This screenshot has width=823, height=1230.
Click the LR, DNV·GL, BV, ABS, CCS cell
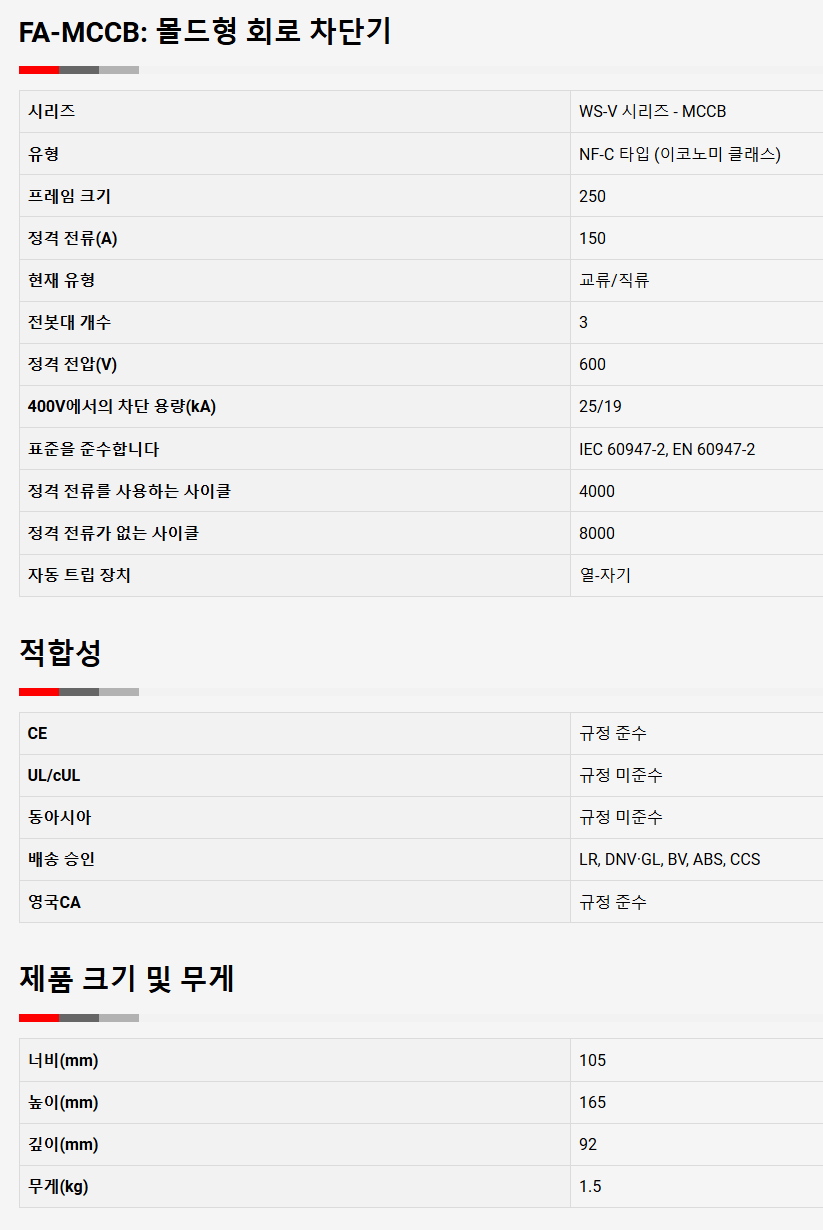669,859
